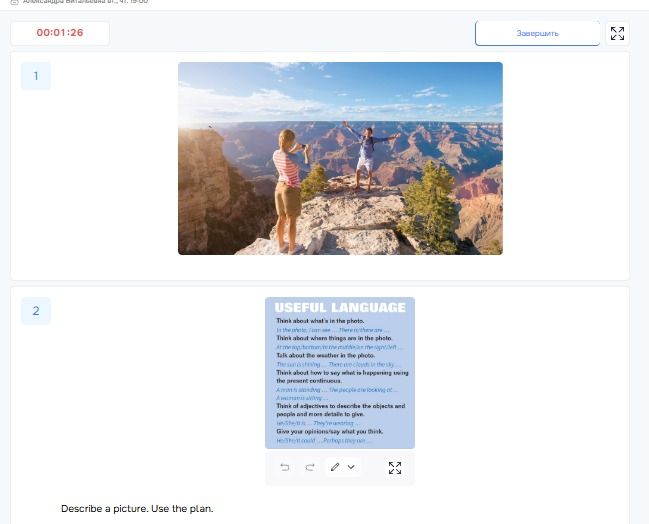Expand the pencil tool options dropdown
This screenshot has height=524, width=649.
tap(351, 467)
